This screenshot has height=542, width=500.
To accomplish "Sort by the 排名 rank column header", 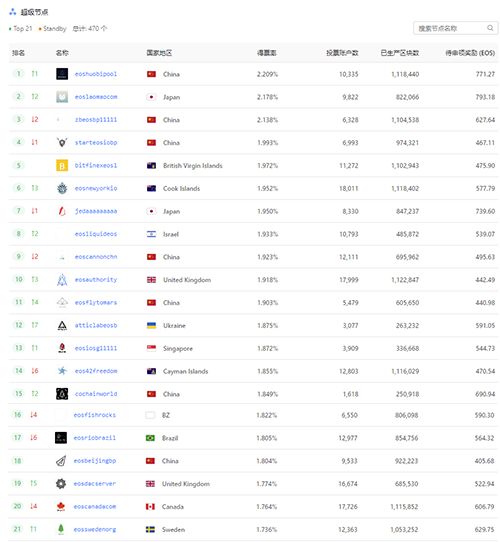I will pyautogui.click(x=18, y=53).
